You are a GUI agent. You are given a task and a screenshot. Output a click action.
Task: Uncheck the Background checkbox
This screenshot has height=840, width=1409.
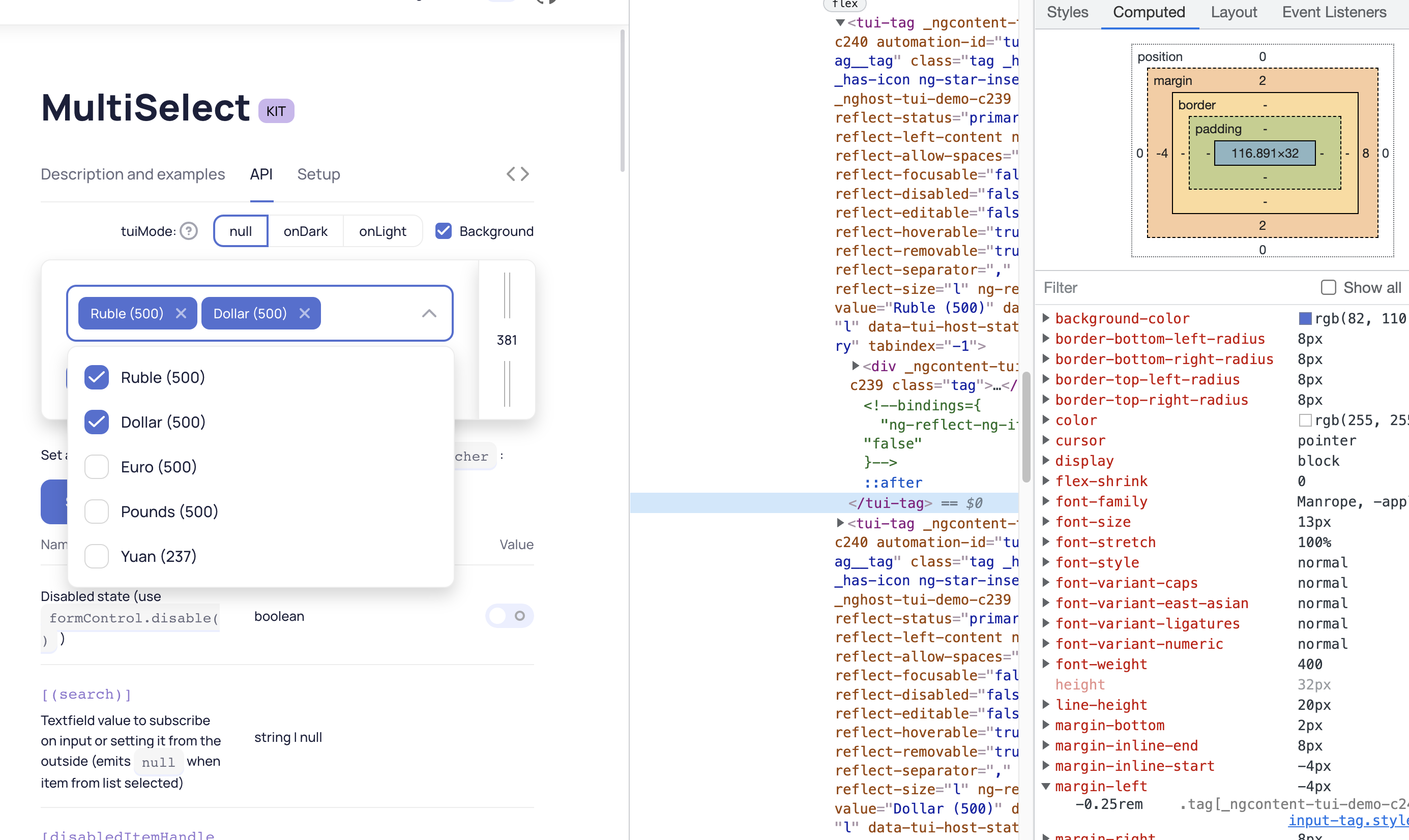(x=444, y=231)
